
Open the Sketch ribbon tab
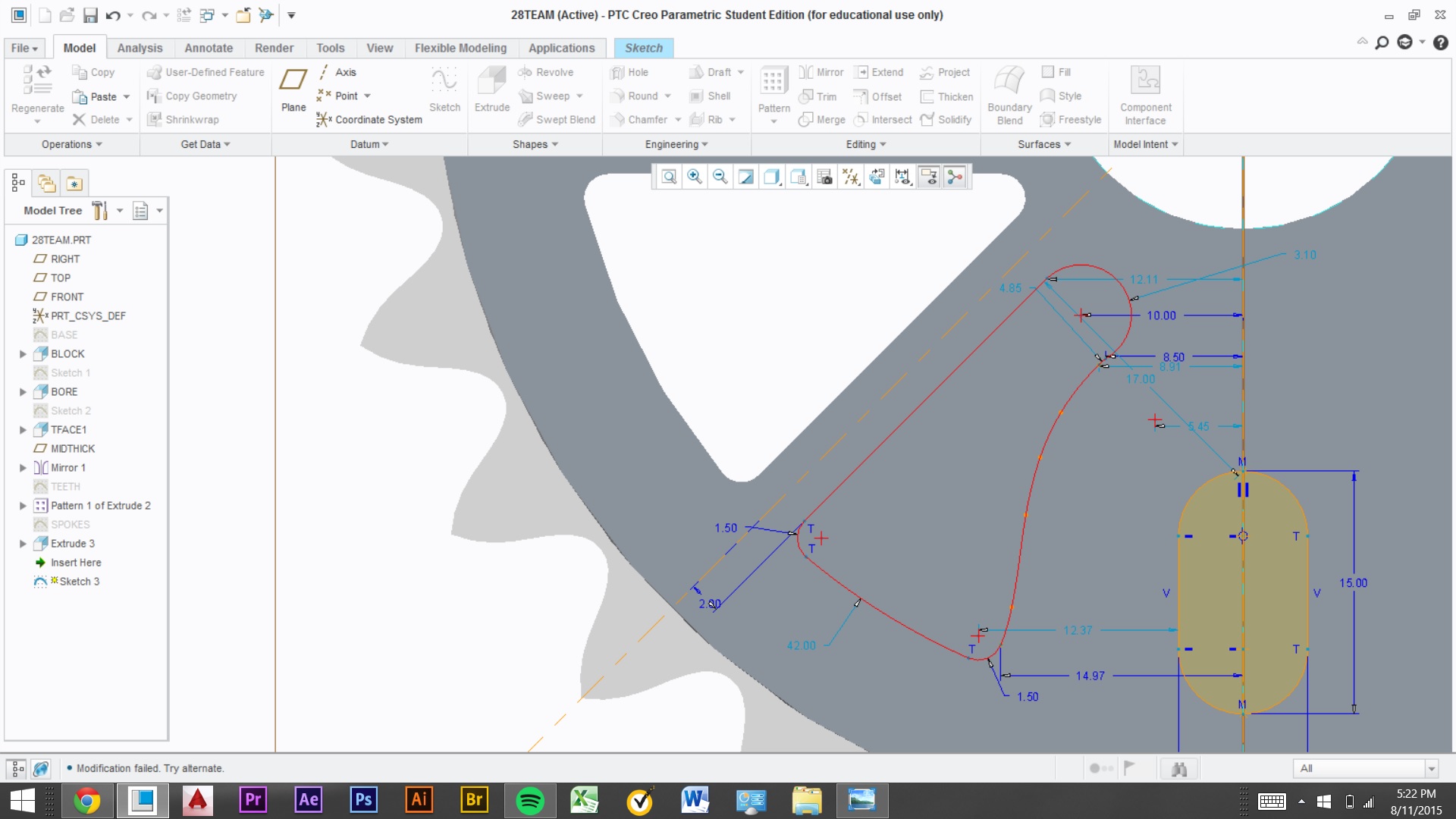[643, 48]
